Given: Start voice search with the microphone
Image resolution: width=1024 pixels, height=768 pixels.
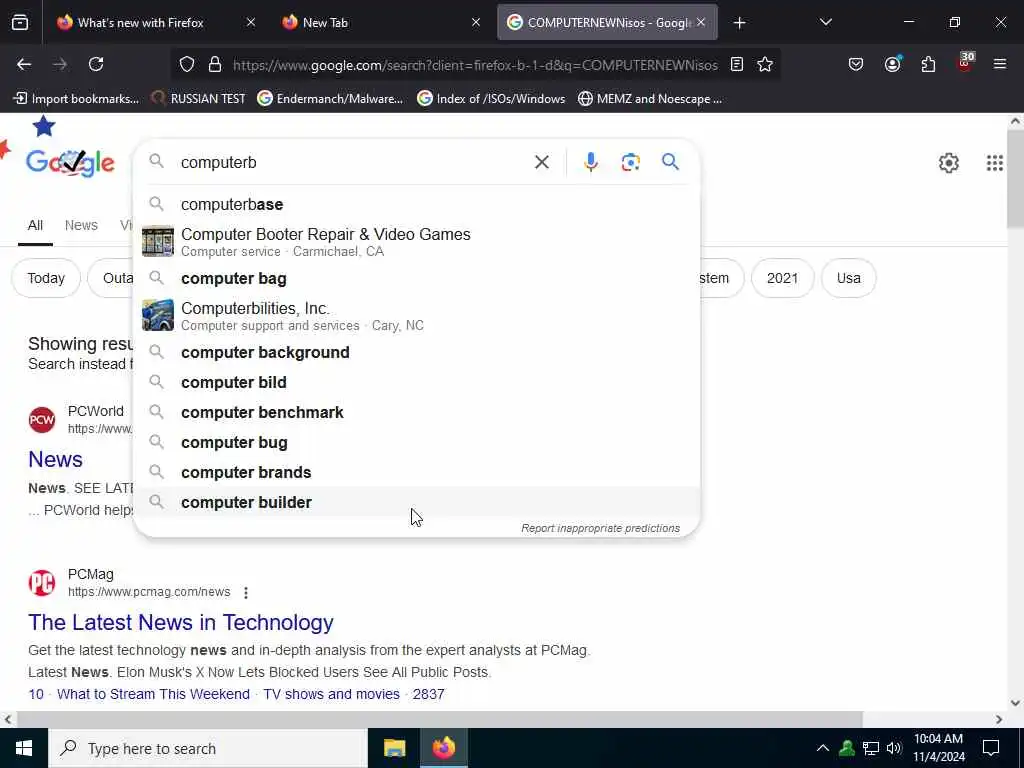Looking at the screenshot, I should [x=590, y=162].
